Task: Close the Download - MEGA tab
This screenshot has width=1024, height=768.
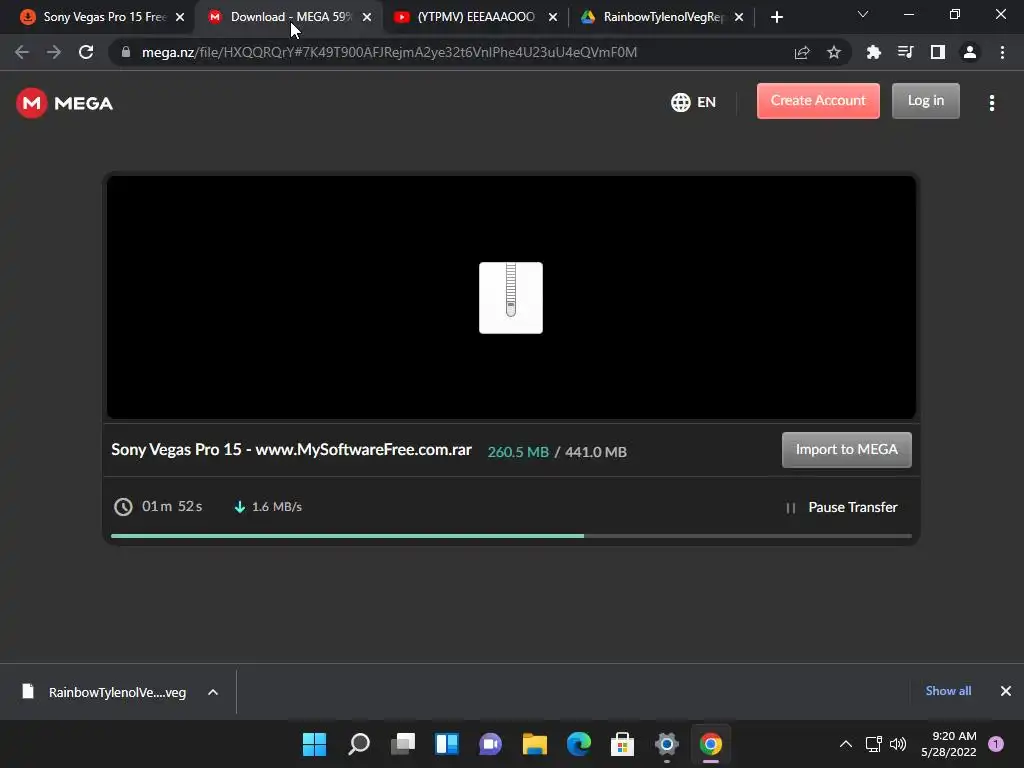Action: (367, 18)
